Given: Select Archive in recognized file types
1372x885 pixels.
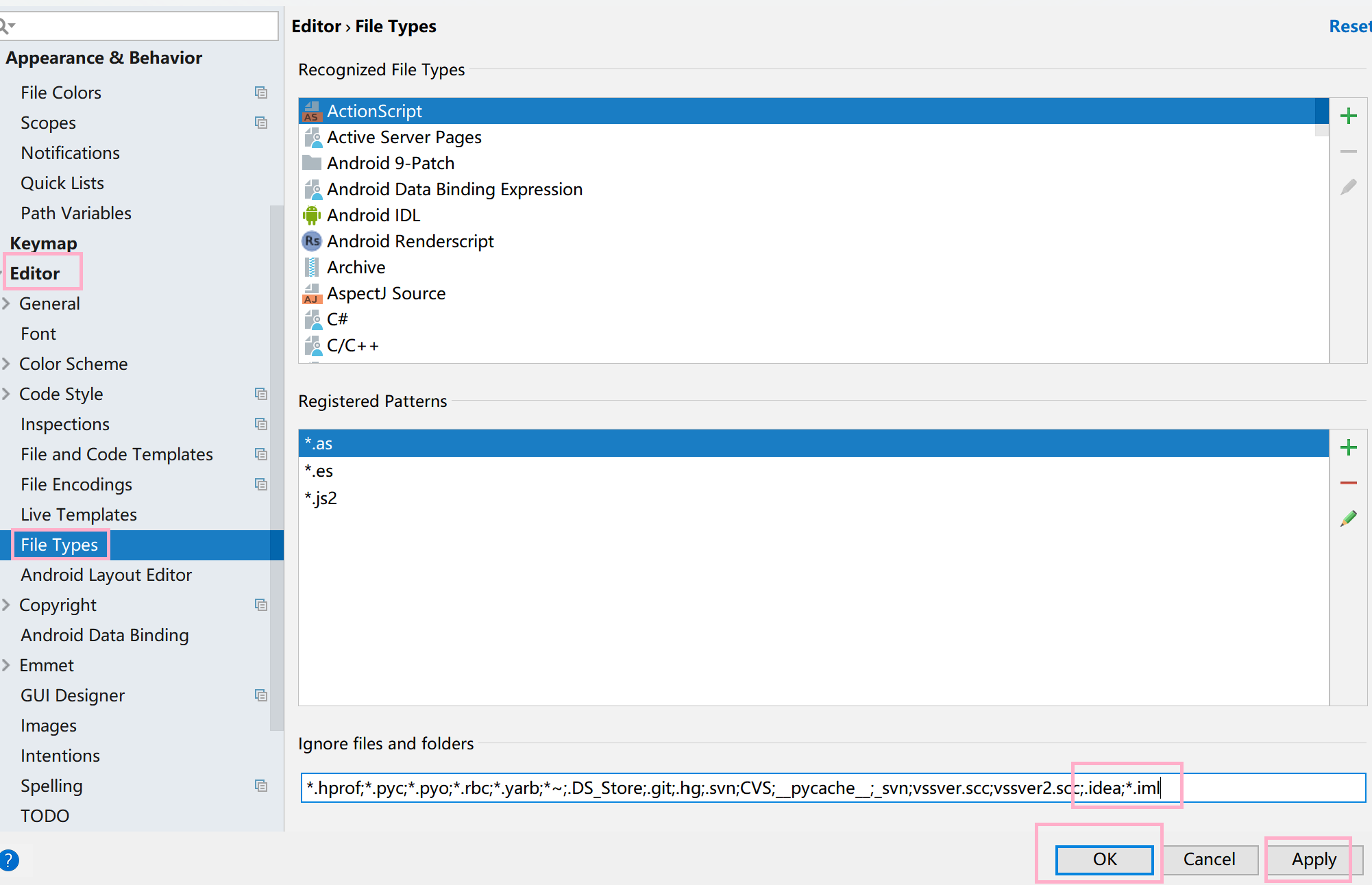Looking at the screenshot, I should click(356, 267).
